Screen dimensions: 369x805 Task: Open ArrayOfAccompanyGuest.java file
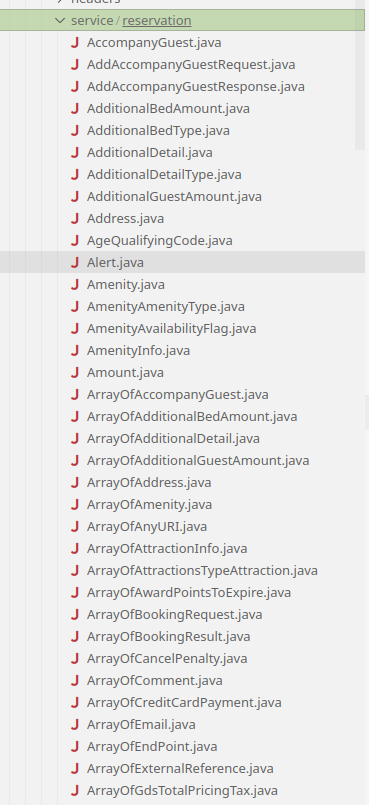click(x=178, y=395)
